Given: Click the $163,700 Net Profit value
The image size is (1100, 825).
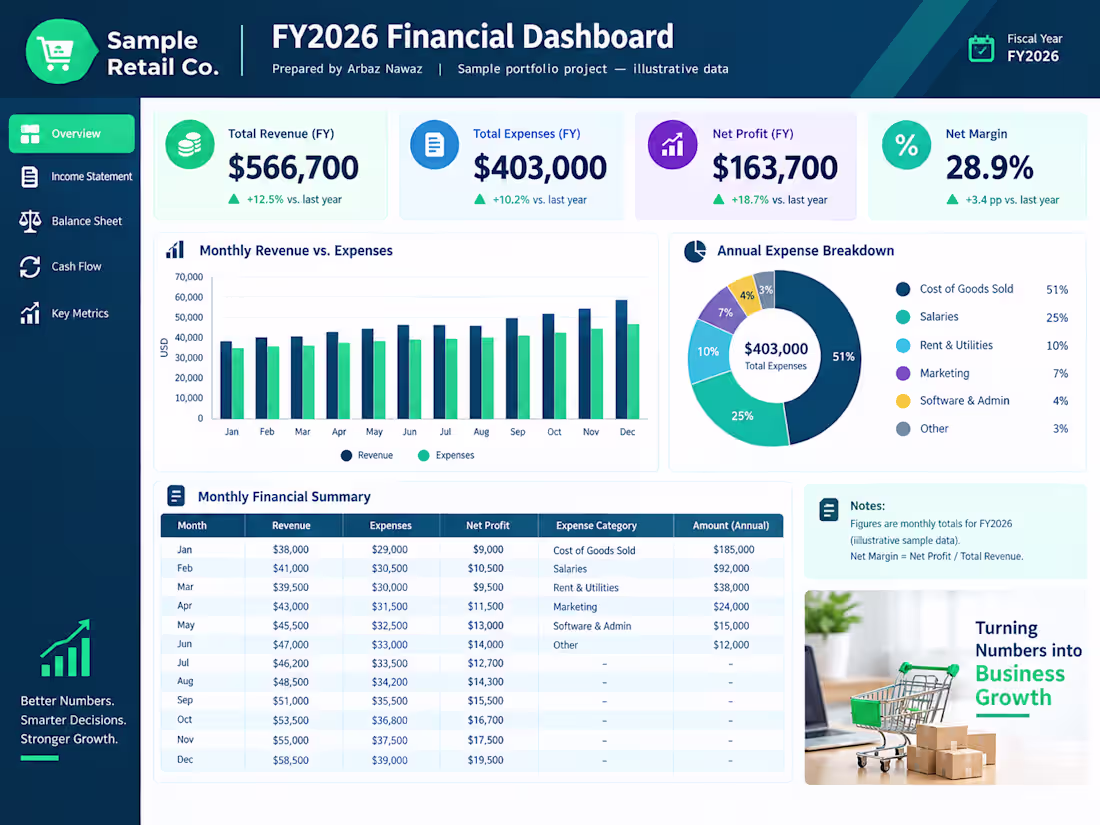Looking at the screenshot, I should pos(774,168).
